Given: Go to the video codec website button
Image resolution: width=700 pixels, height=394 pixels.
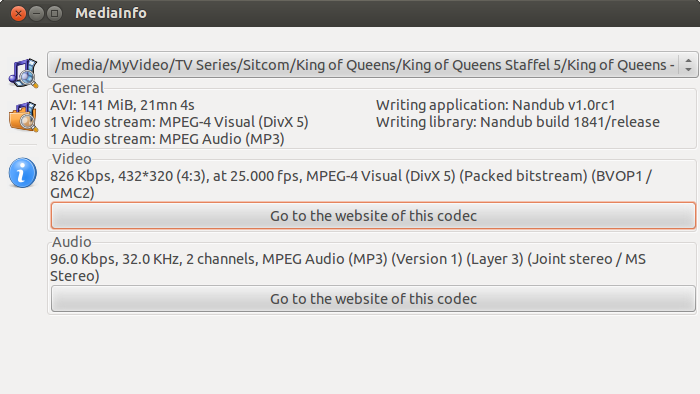Looking at the screenshot, I should [x=373, y=216].
